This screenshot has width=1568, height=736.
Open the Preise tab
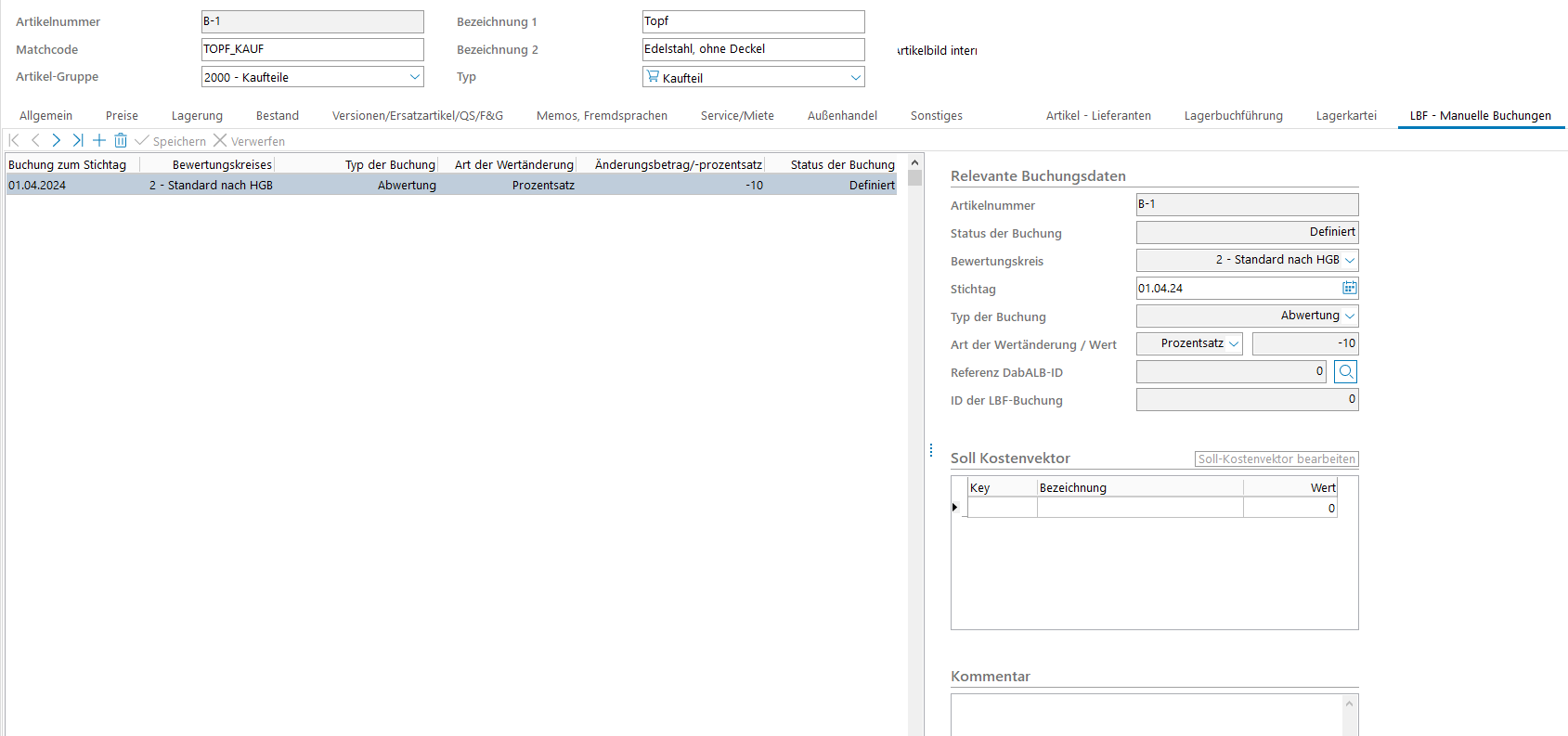click(x=122, y=116)
